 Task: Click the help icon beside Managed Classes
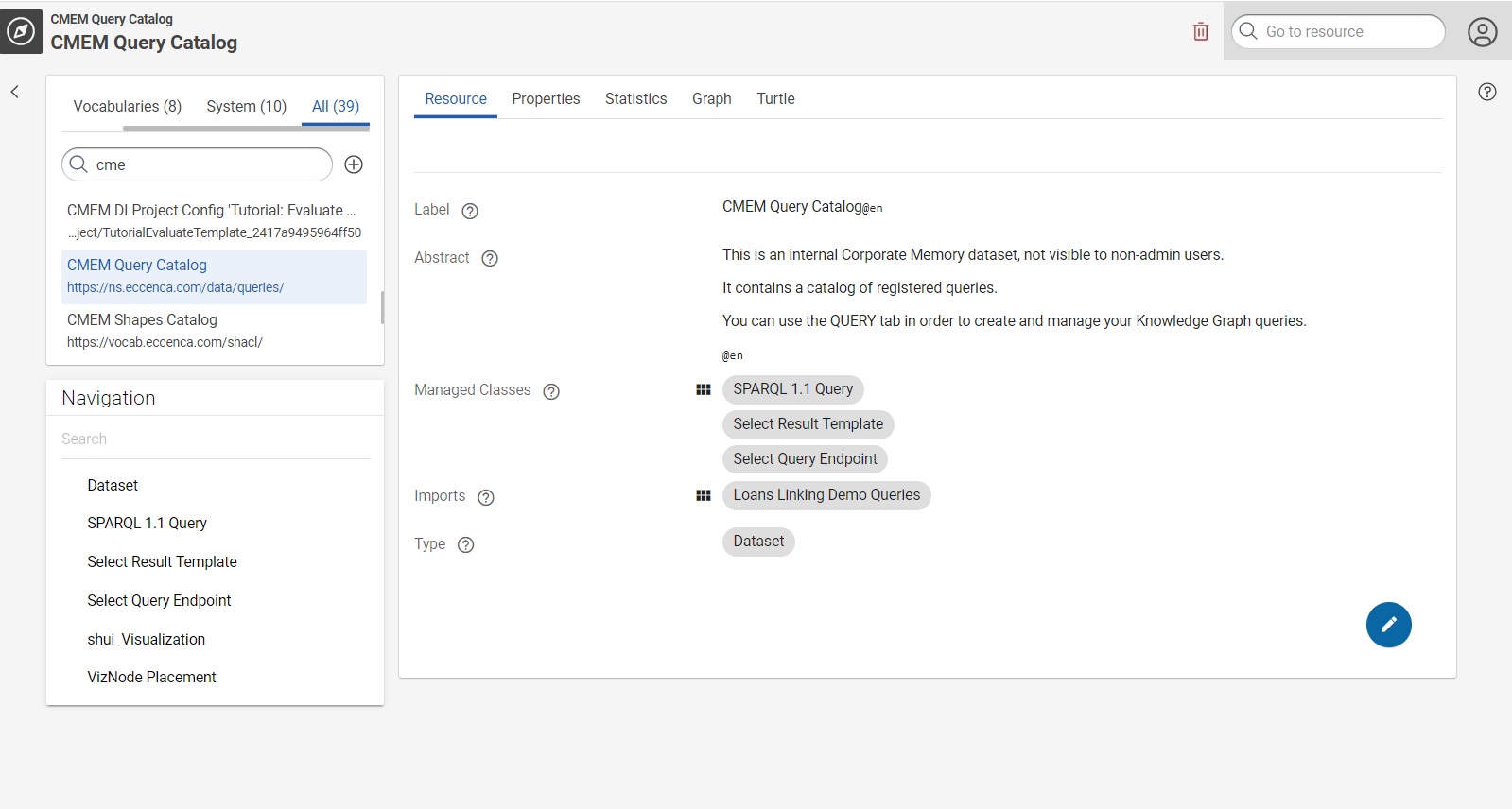[x=551, y=391]
